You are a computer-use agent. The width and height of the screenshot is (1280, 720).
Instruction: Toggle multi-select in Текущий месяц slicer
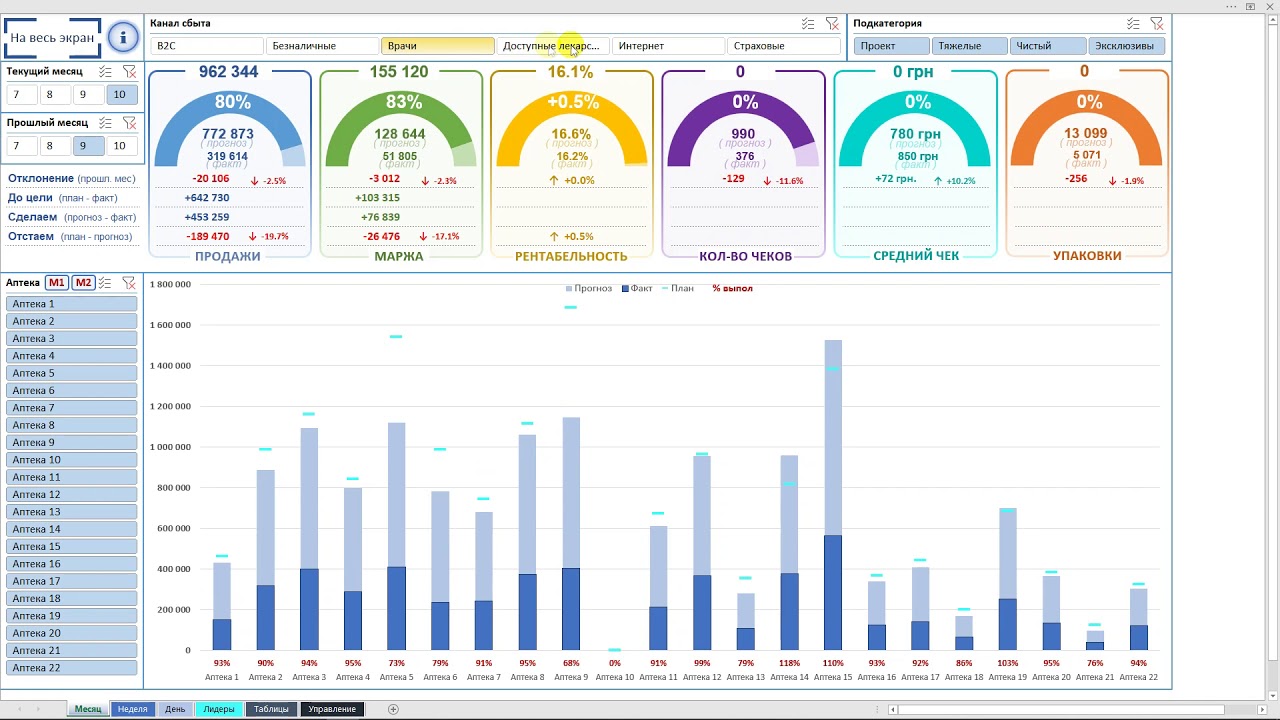click(x=105, y=72)
